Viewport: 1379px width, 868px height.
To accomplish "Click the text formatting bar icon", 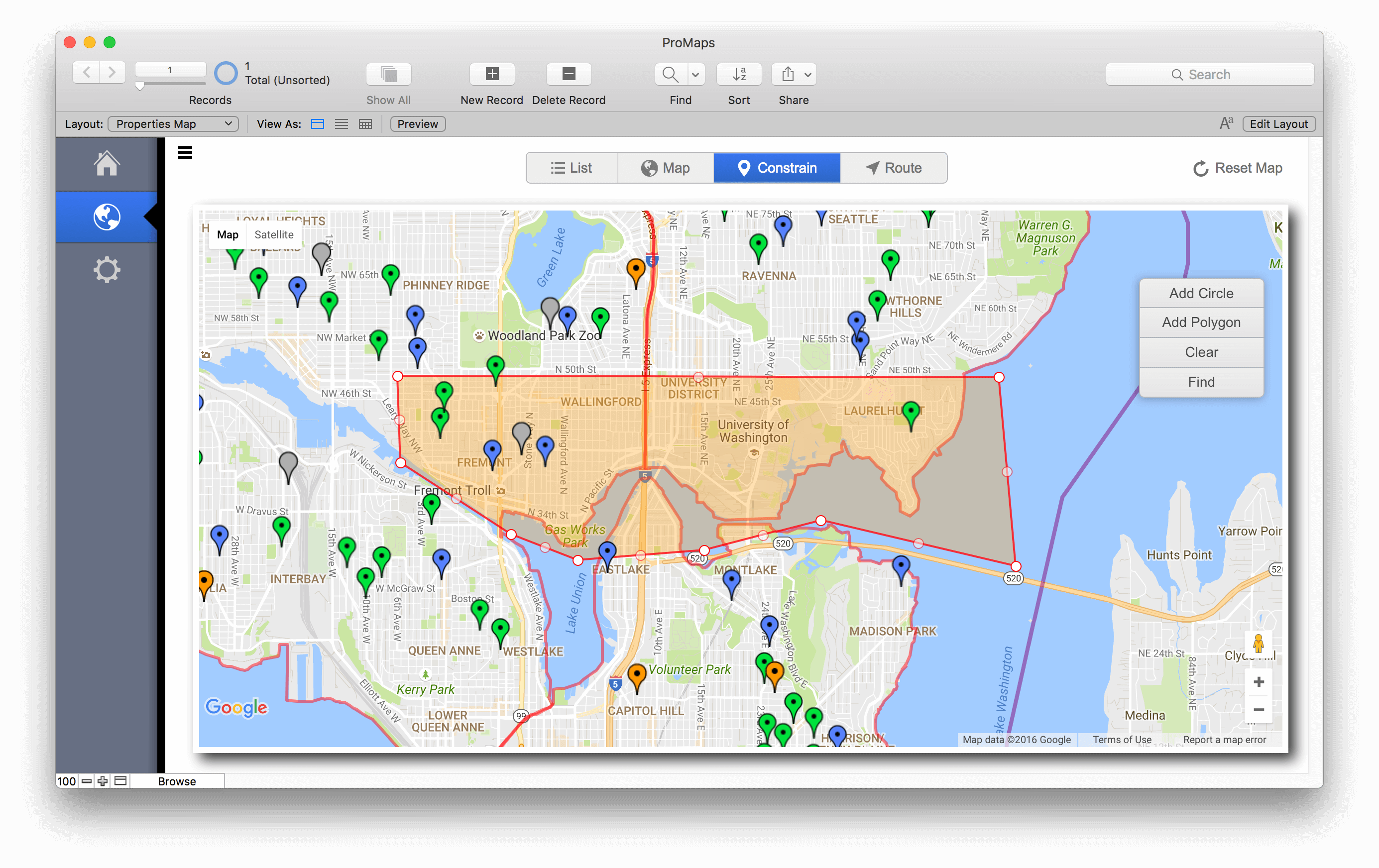I will coord(1226,123).
